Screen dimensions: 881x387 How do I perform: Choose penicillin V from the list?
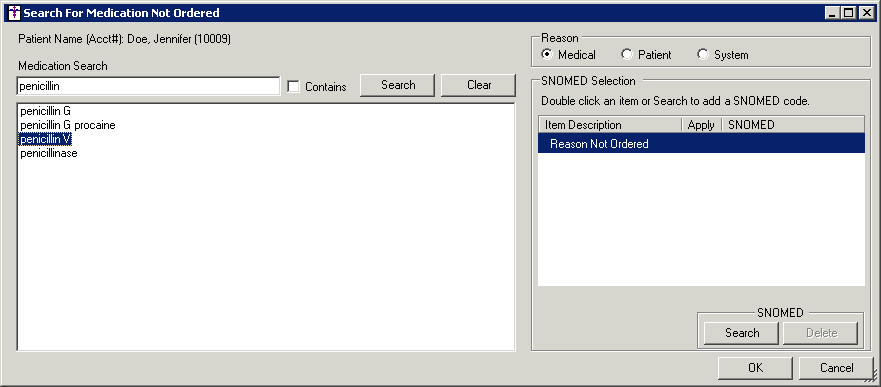[x=46, y=139]
